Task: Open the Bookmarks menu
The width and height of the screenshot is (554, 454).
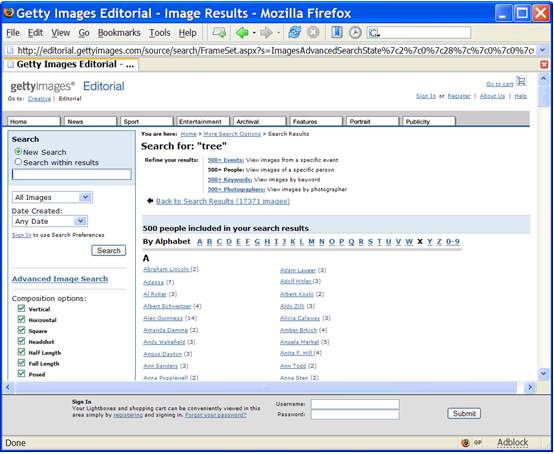Action: coord(119,33)
